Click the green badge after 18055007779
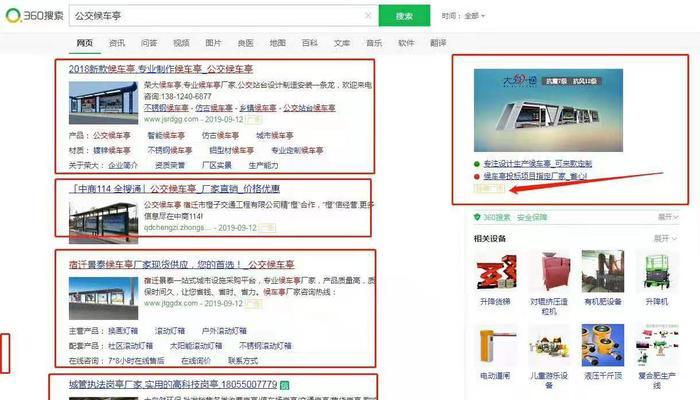This screenshot has width=700, height=400. tap(284, 384)
